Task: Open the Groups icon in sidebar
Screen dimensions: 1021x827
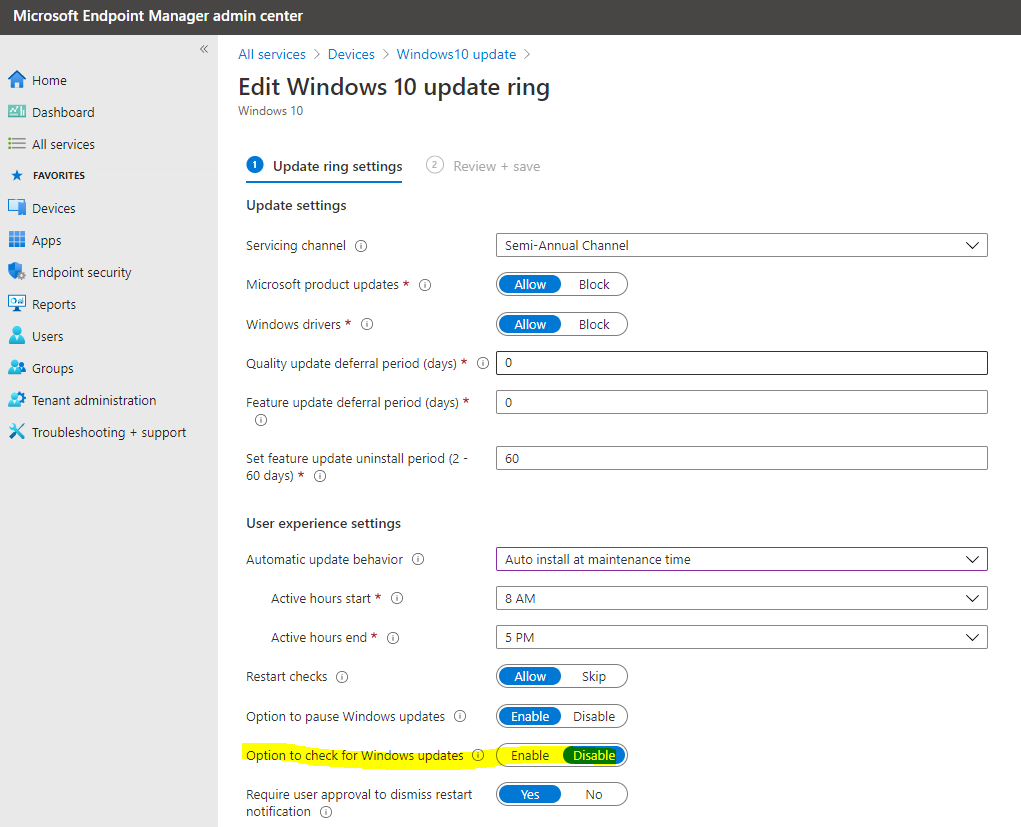Action: click(x=17, y=367)
